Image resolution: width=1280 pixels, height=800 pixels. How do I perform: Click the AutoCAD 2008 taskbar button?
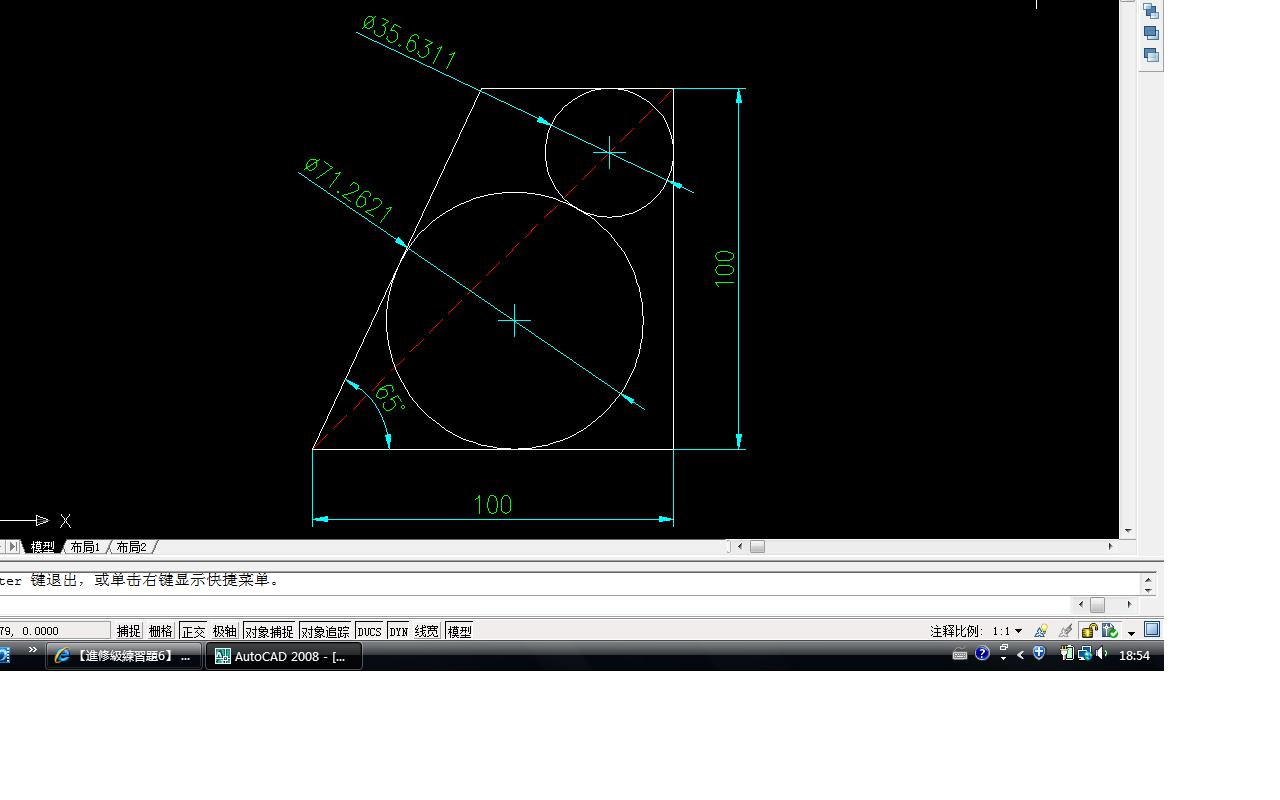pyautogui.click(x=284, y=656)
